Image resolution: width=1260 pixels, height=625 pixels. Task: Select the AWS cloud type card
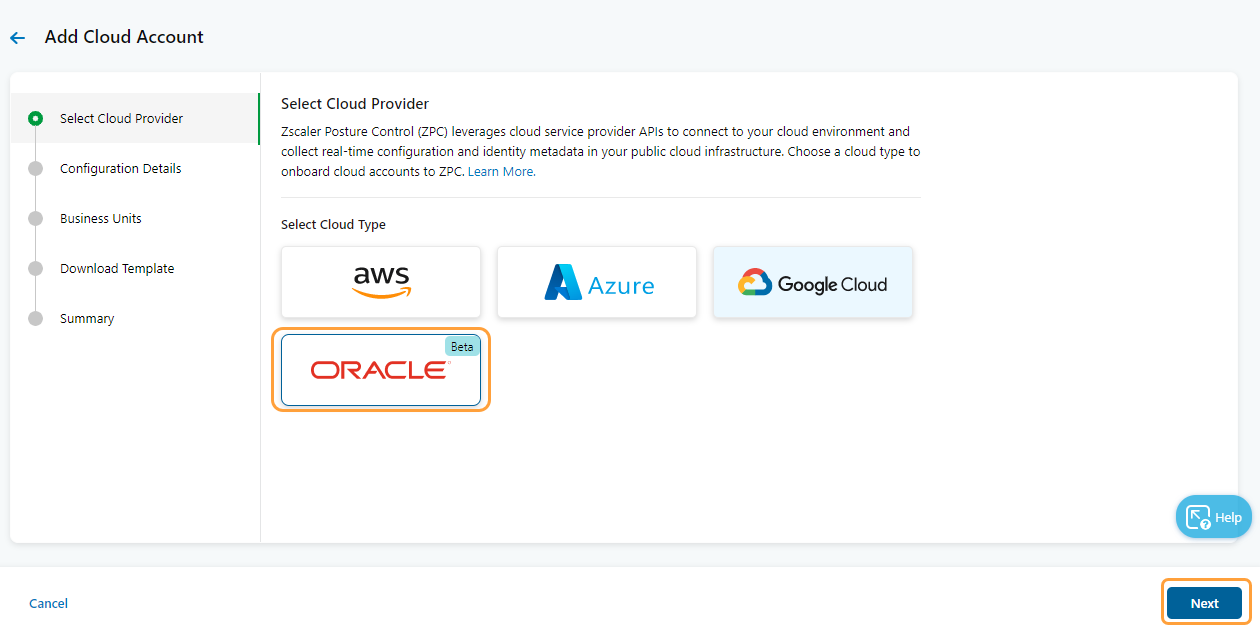[380, 282]
